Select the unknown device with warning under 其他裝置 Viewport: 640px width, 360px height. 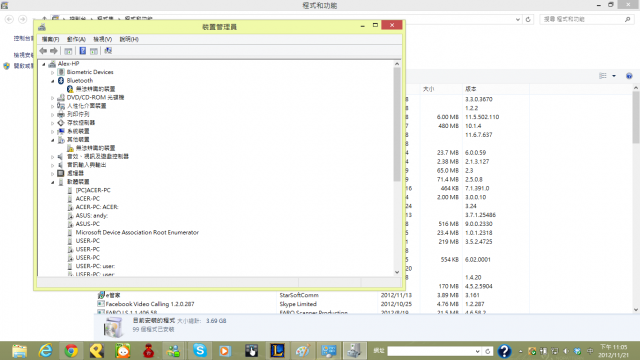tap(91, 148)
